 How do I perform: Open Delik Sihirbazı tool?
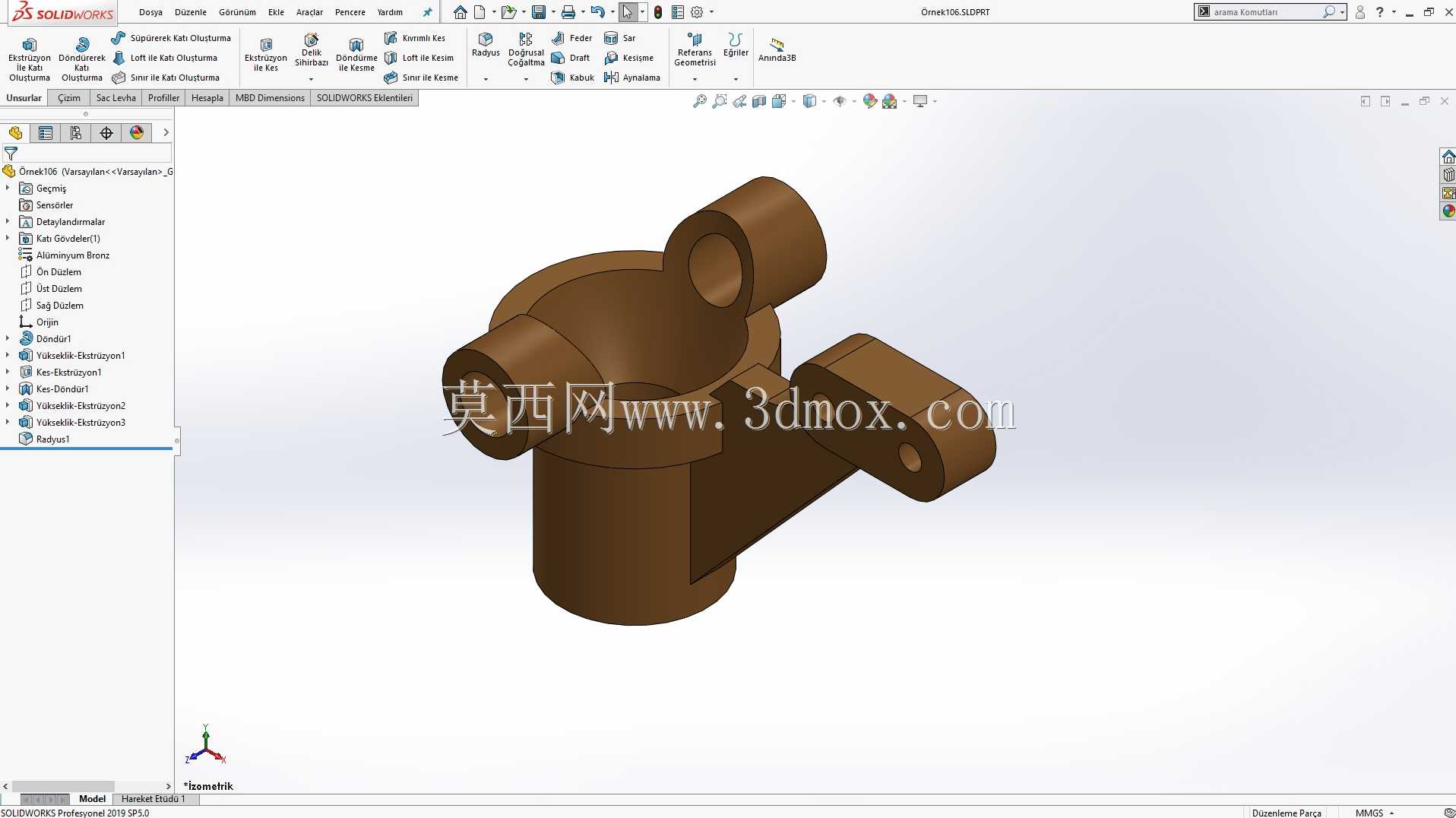click(312, 50)
